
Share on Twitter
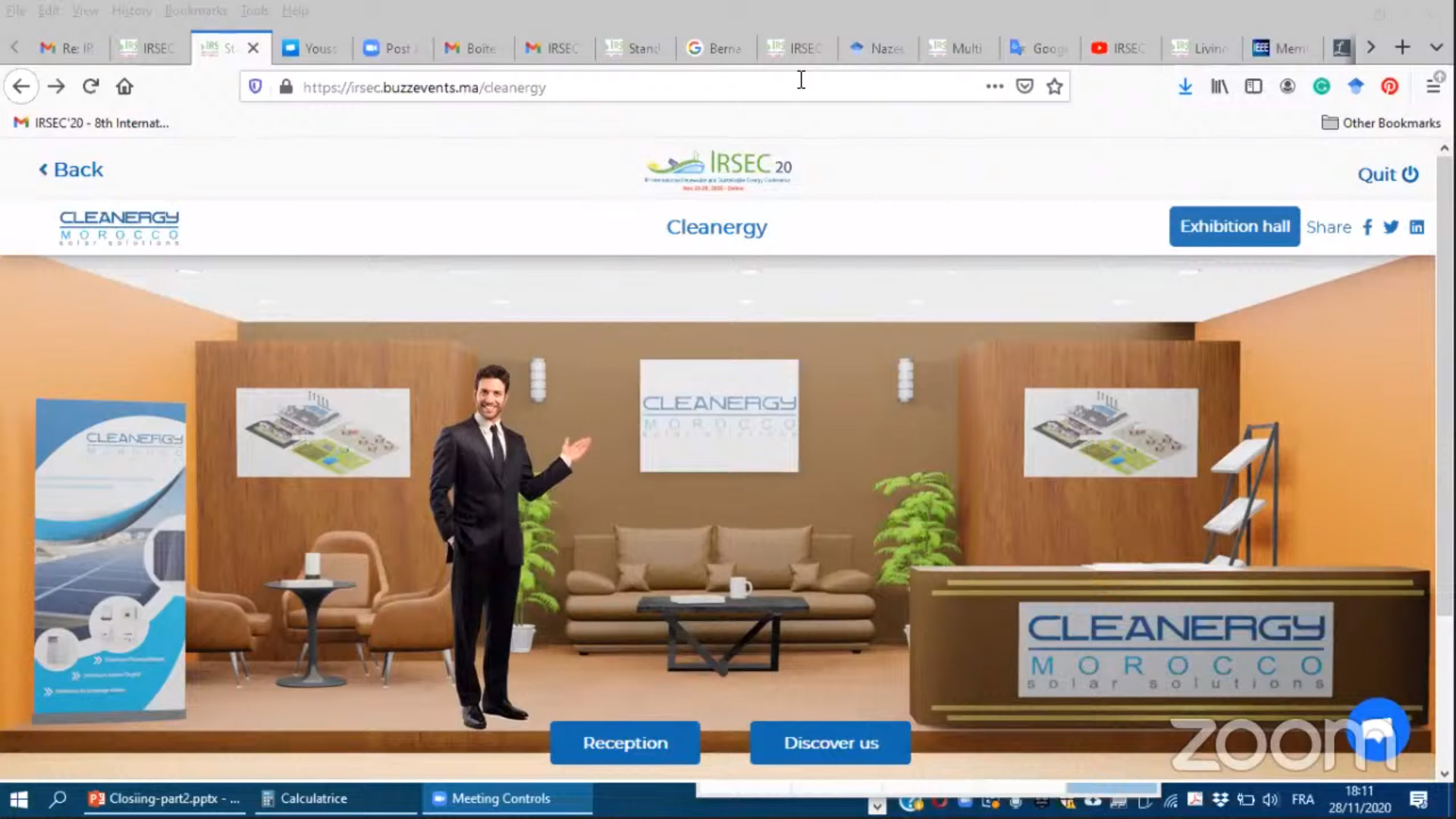point(1391,227)
